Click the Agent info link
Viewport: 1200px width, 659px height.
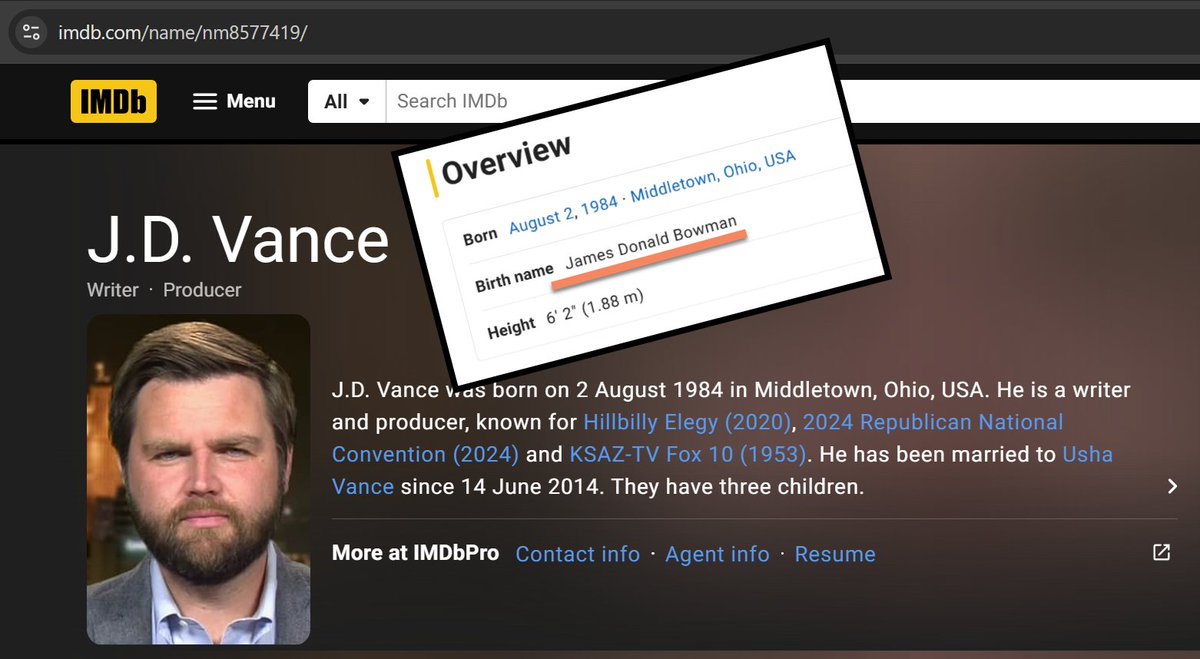click(x=717, y=554)
